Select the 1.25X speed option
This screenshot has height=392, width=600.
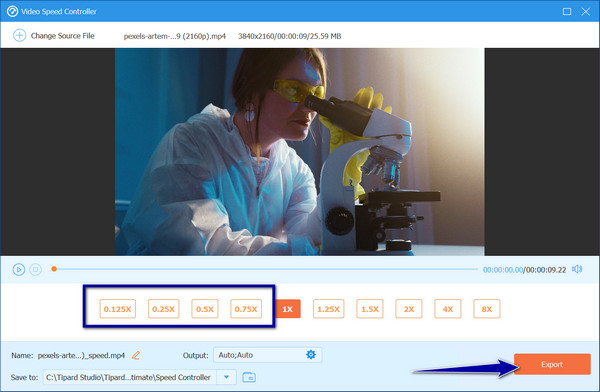pos(328,309)
